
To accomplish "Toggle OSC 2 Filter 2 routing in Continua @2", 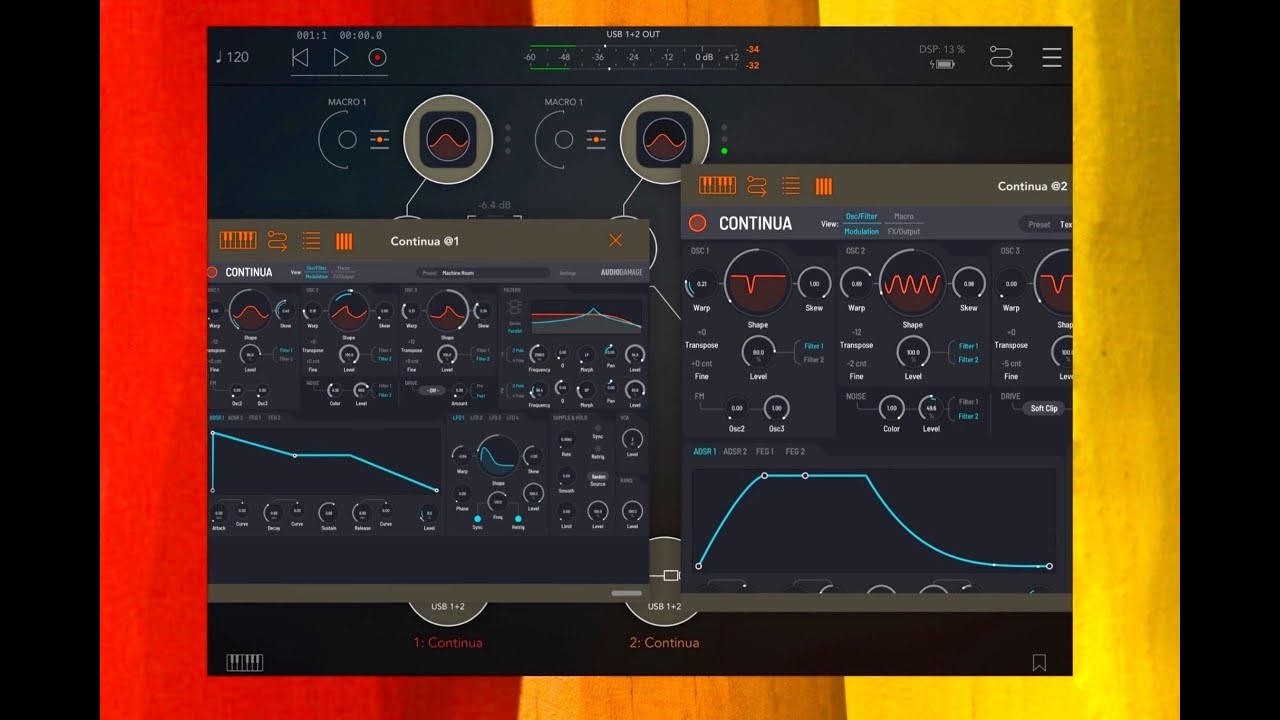I will (x=968, y=360).
